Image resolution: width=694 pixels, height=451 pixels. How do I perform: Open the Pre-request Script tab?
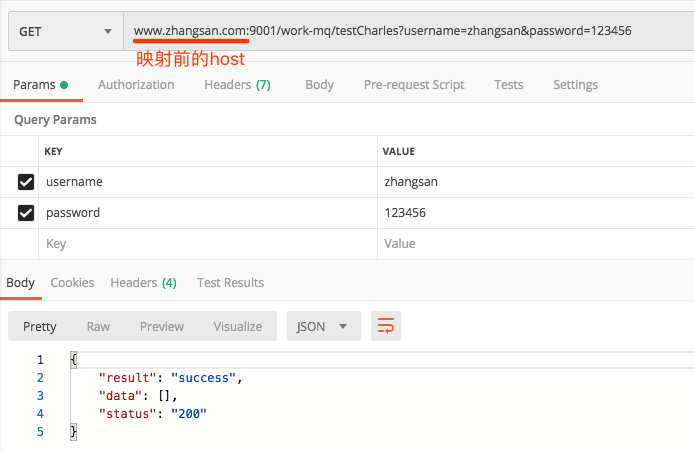click(x=413, y=85)
